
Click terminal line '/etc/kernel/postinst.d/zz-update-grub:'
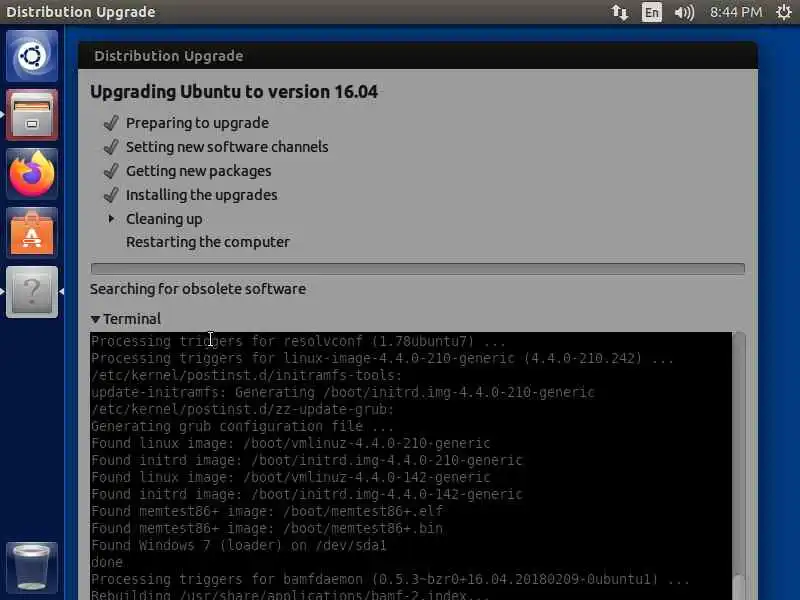tap(242, 409)
